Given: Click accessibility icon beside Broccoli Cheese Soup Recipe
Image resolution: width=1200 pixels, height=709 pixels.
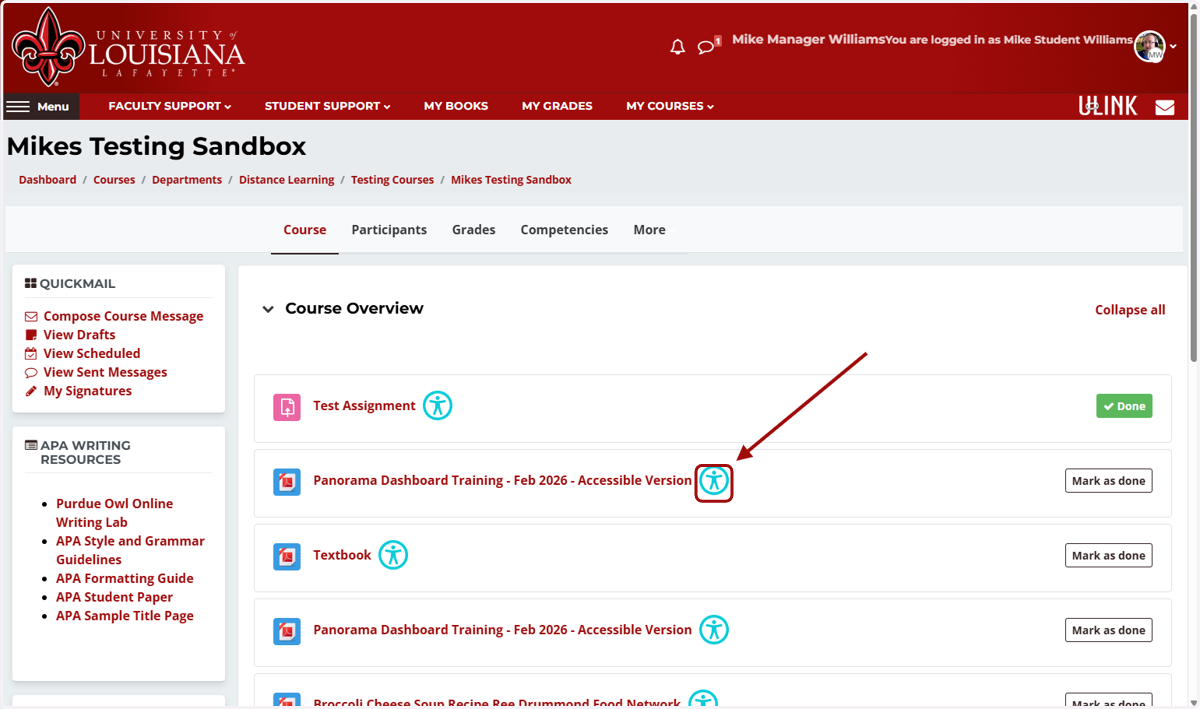Looking at the screenshot, I should (703, 700).
